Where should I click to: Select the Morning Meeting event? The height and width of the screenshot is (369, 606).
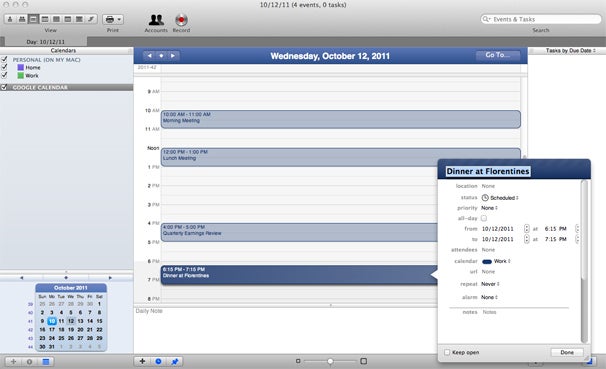[x=340, y=119]
